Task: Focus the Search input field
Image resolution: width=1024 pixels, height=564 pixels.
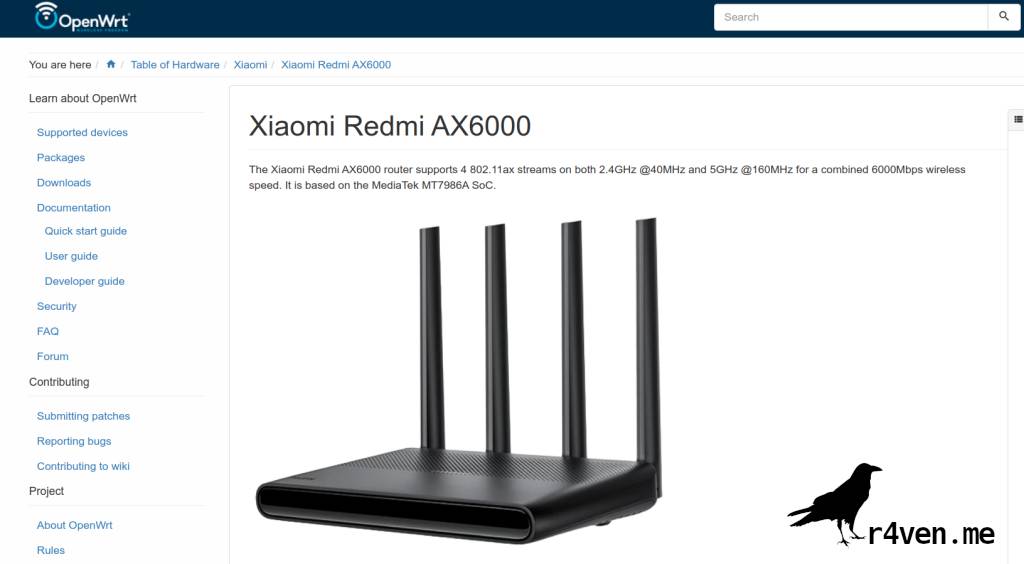Action: (851, 17)
